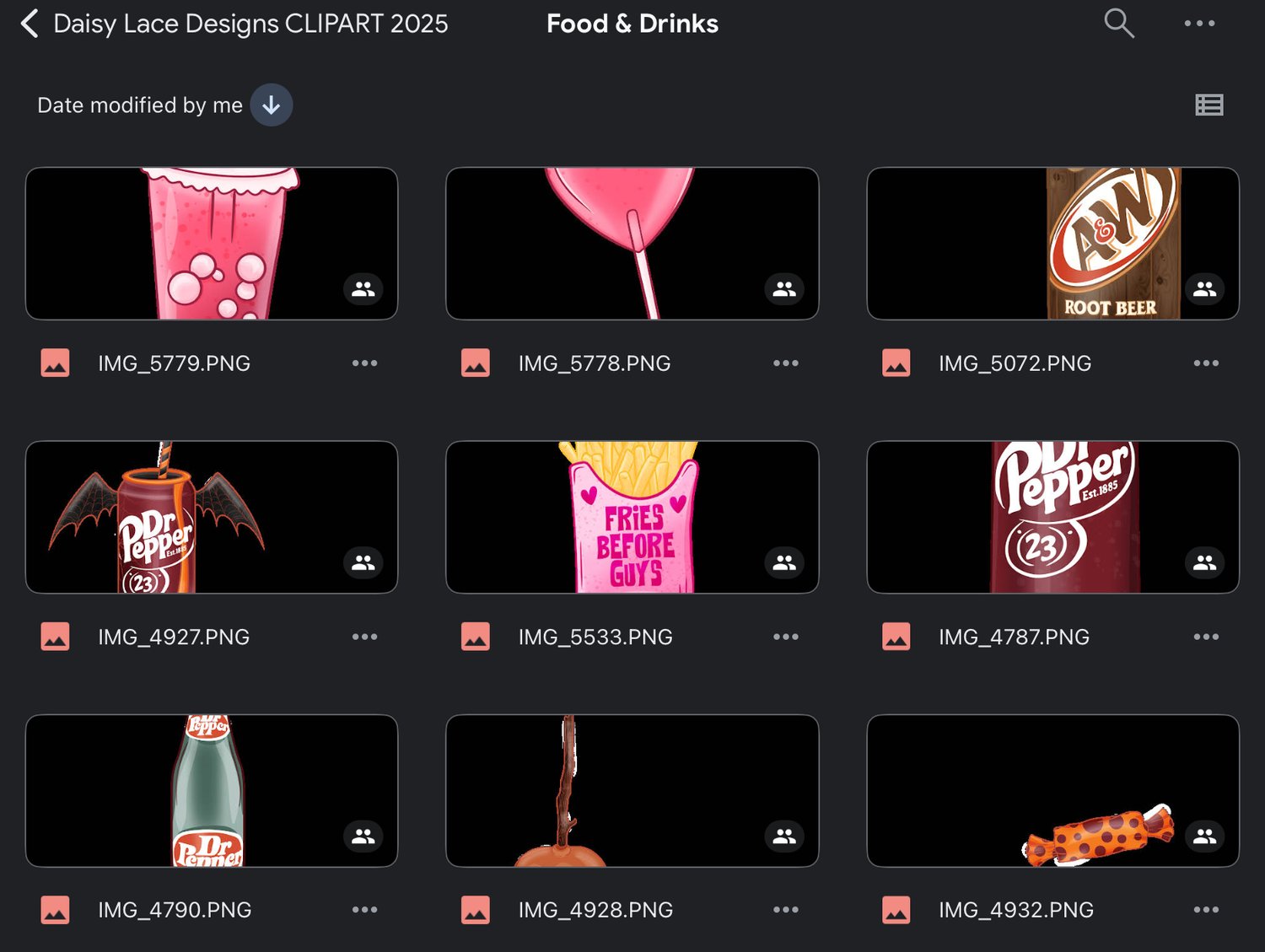Screen dimensions: 1265x952
Task: Select the file name IMG_5778.PNG
Action: (595, 363)
